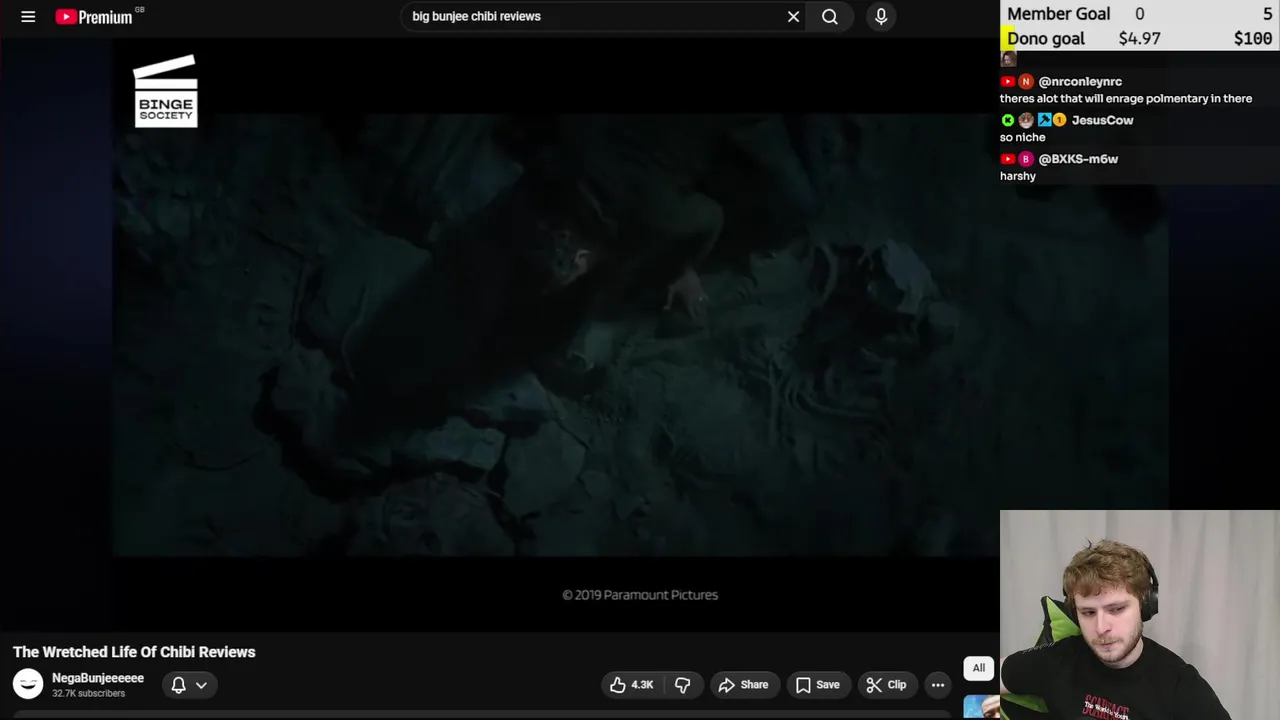
Task: Like the video with 4.3K likes
Action: coord(631,685)
